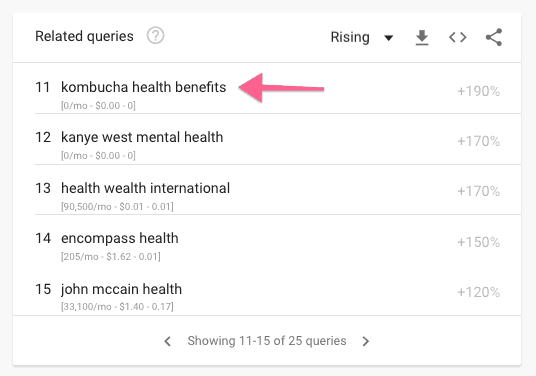The width and height of the screenshot is (536, 376).
Task: Download related queries as CSV
Action: (422, 37)
